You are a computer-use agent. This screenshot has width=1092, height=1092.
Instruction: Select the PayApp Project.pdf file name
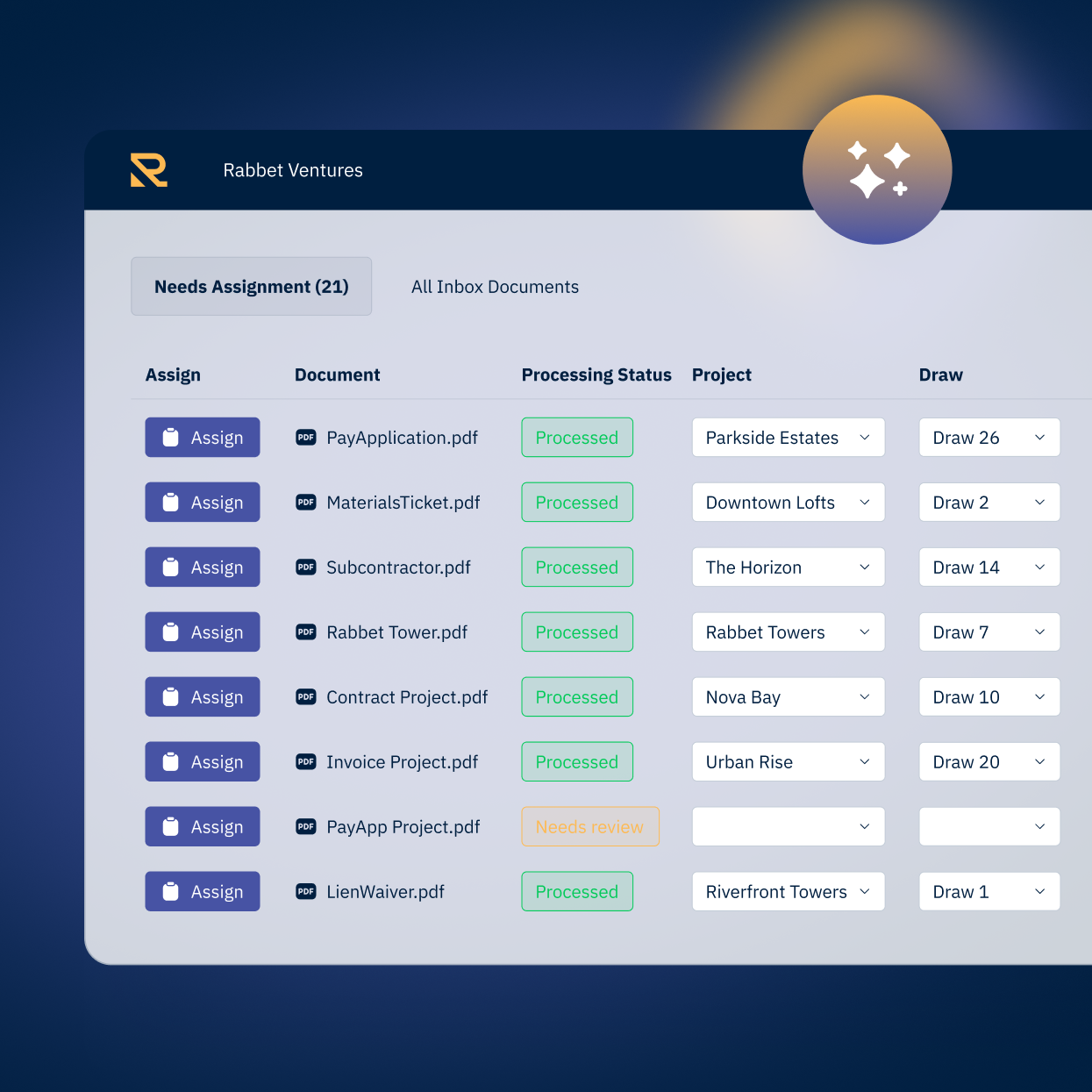tap(403, 827)
